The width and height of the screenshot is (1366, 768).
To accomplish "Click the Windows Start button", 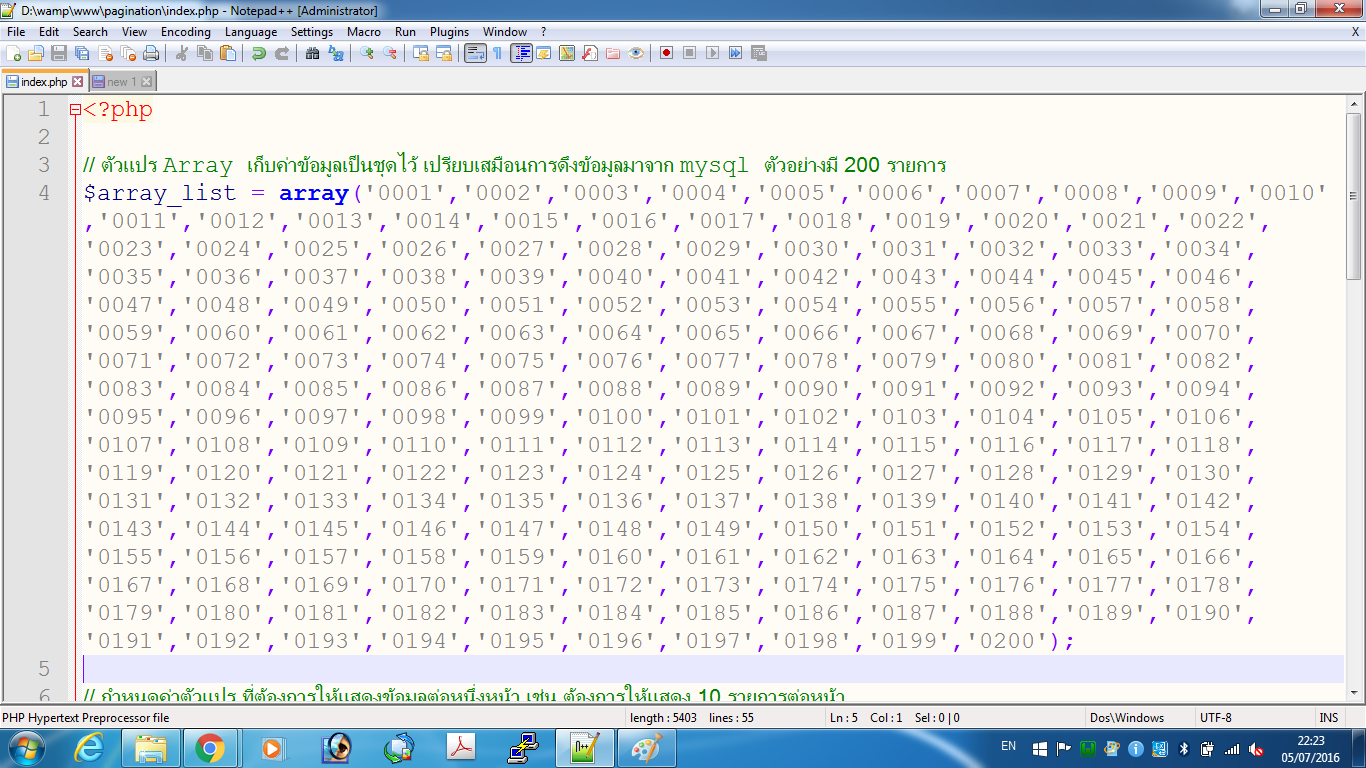I will 27,748.
